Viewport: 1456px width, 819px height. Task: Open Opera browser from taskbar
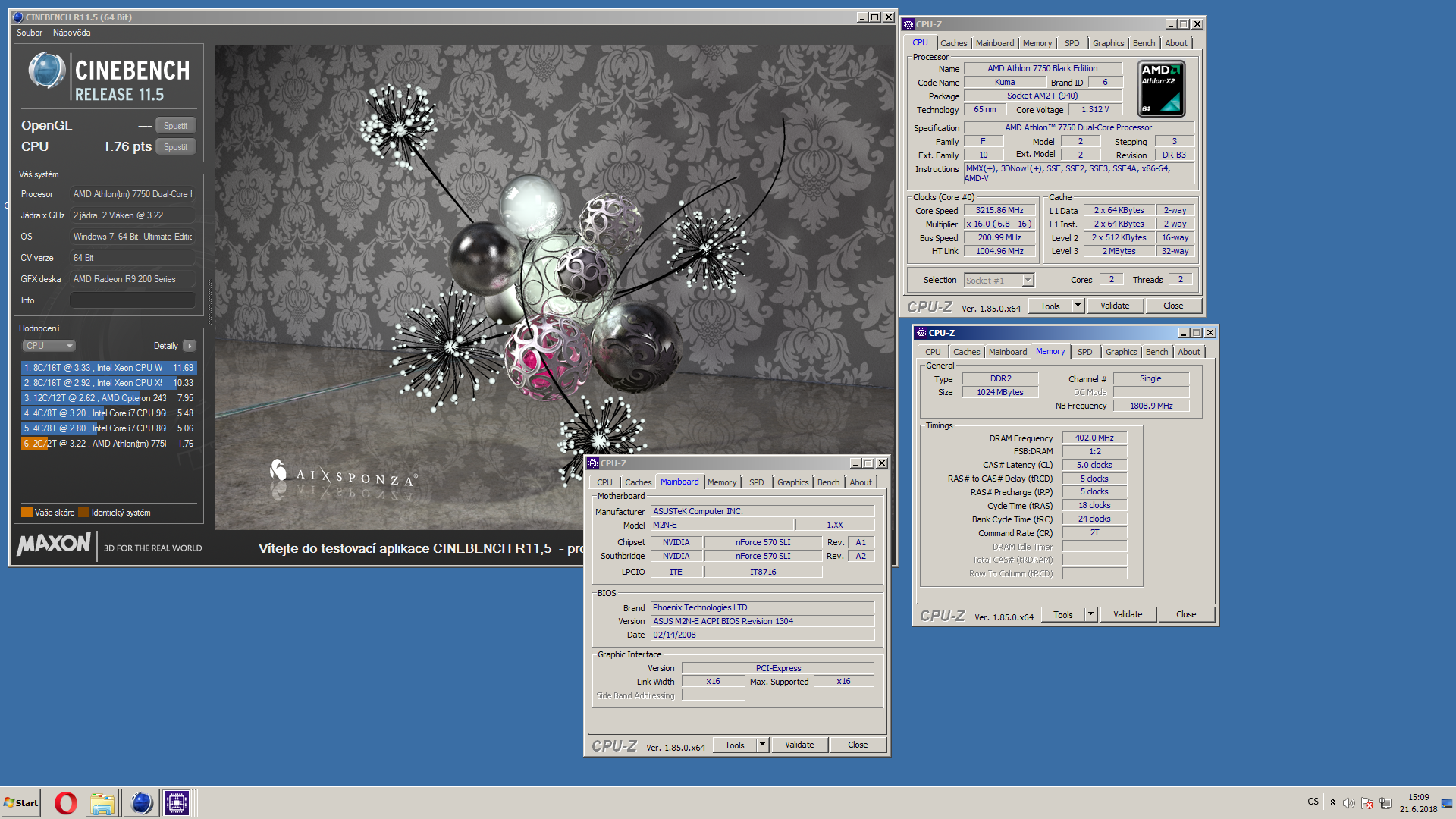click(x=66, y=802)
